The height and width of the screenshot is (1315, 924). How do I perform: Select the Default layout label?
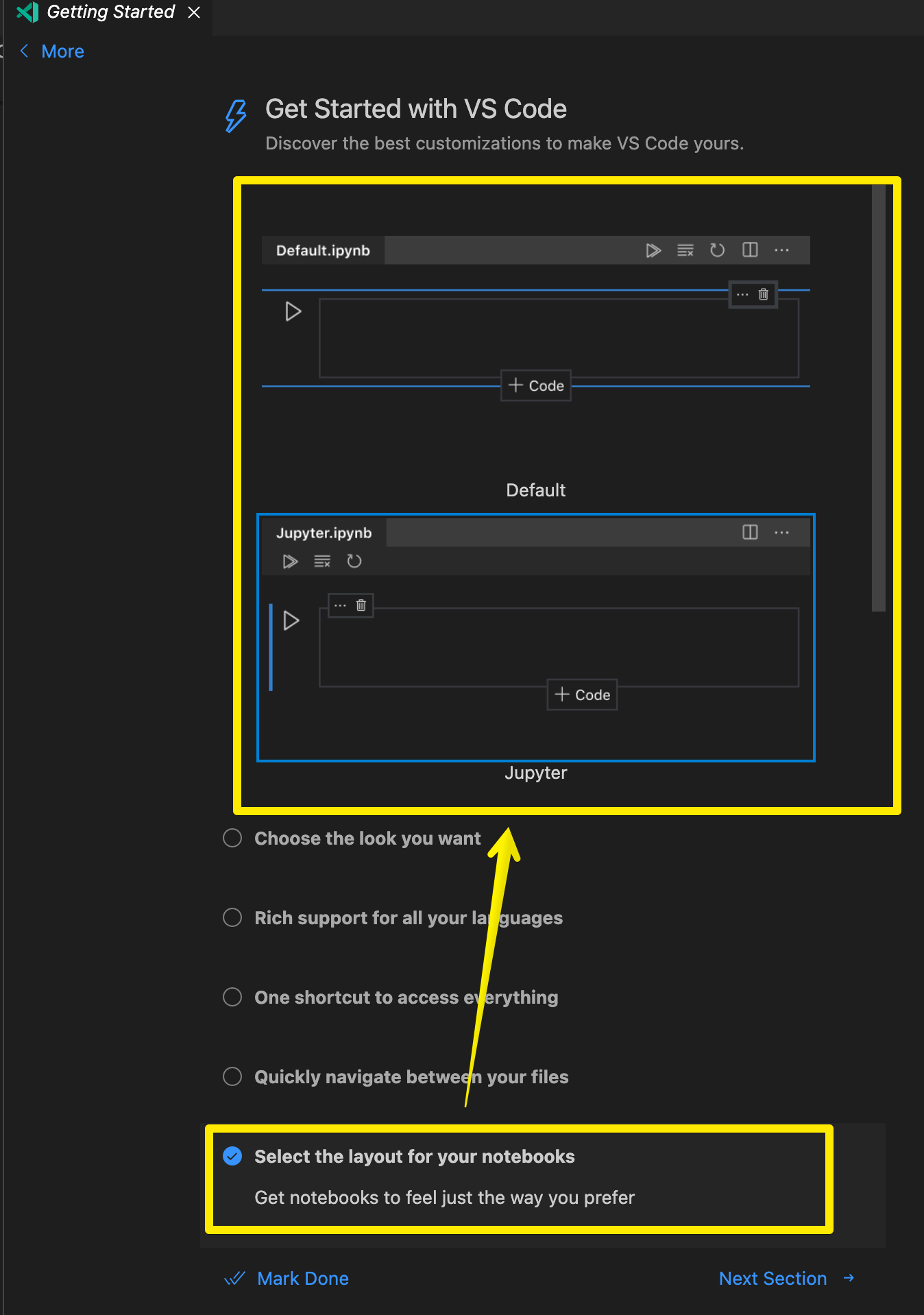tap(535, 490)
